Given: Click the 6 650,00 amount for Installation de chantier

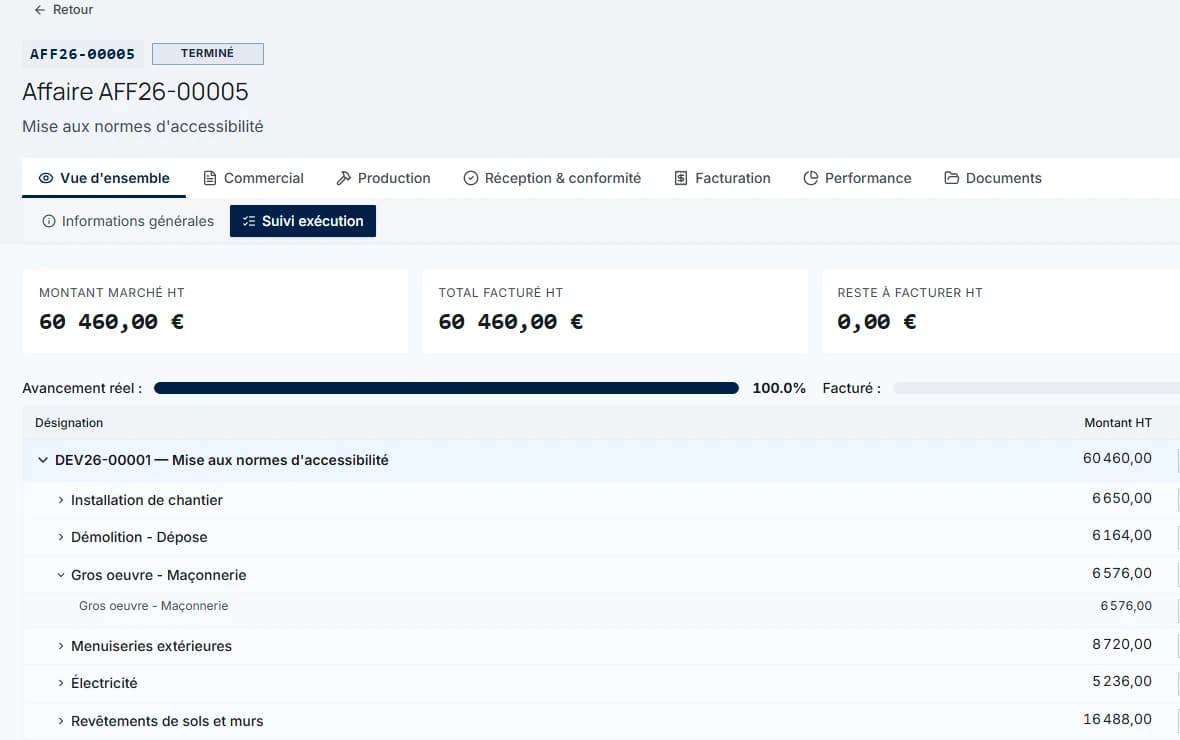Looking at the screenshot, I should 1122,498.
